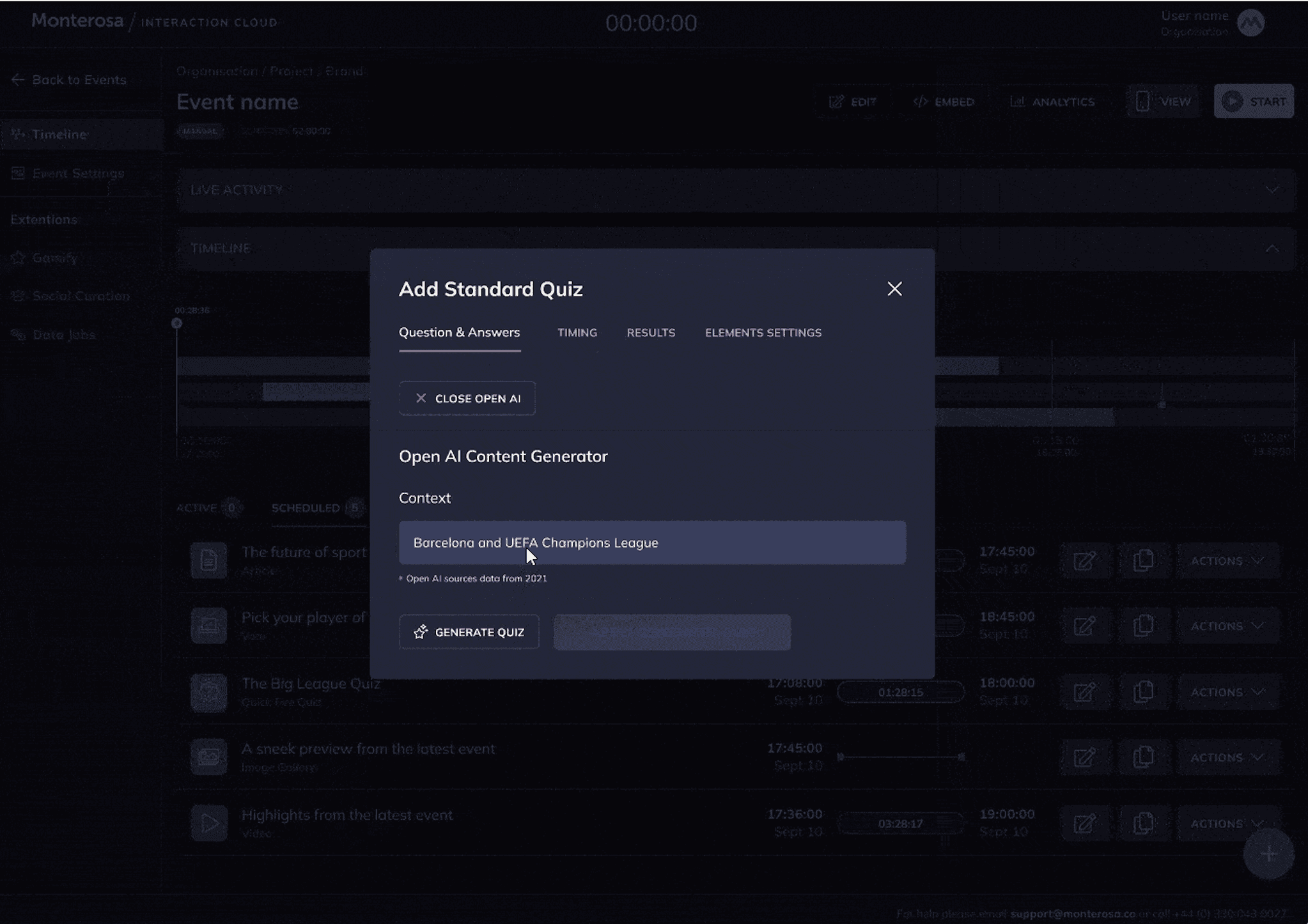
Task: Go Back to Events
Action: [69, 80]
